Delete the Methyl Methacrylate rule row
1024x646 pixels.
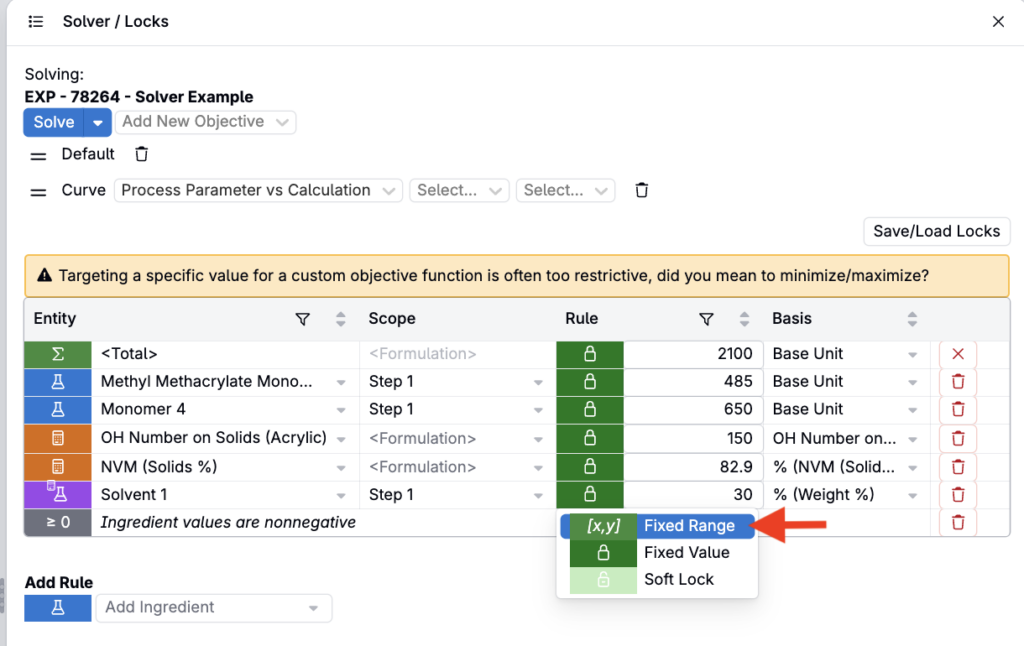pos(958,381)
